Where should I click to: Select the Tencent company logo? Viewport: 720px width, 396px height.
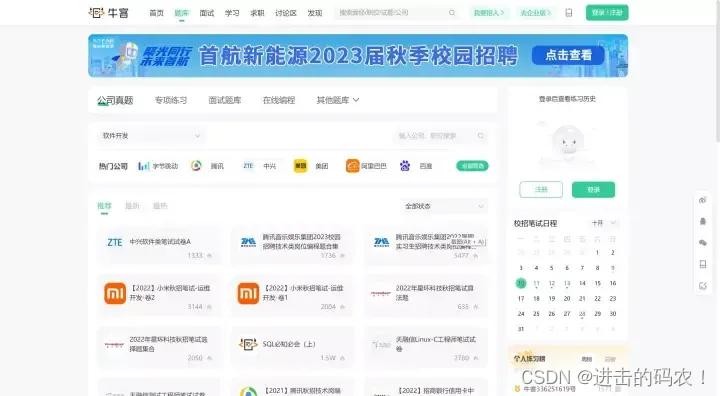(x=196, y=166)
